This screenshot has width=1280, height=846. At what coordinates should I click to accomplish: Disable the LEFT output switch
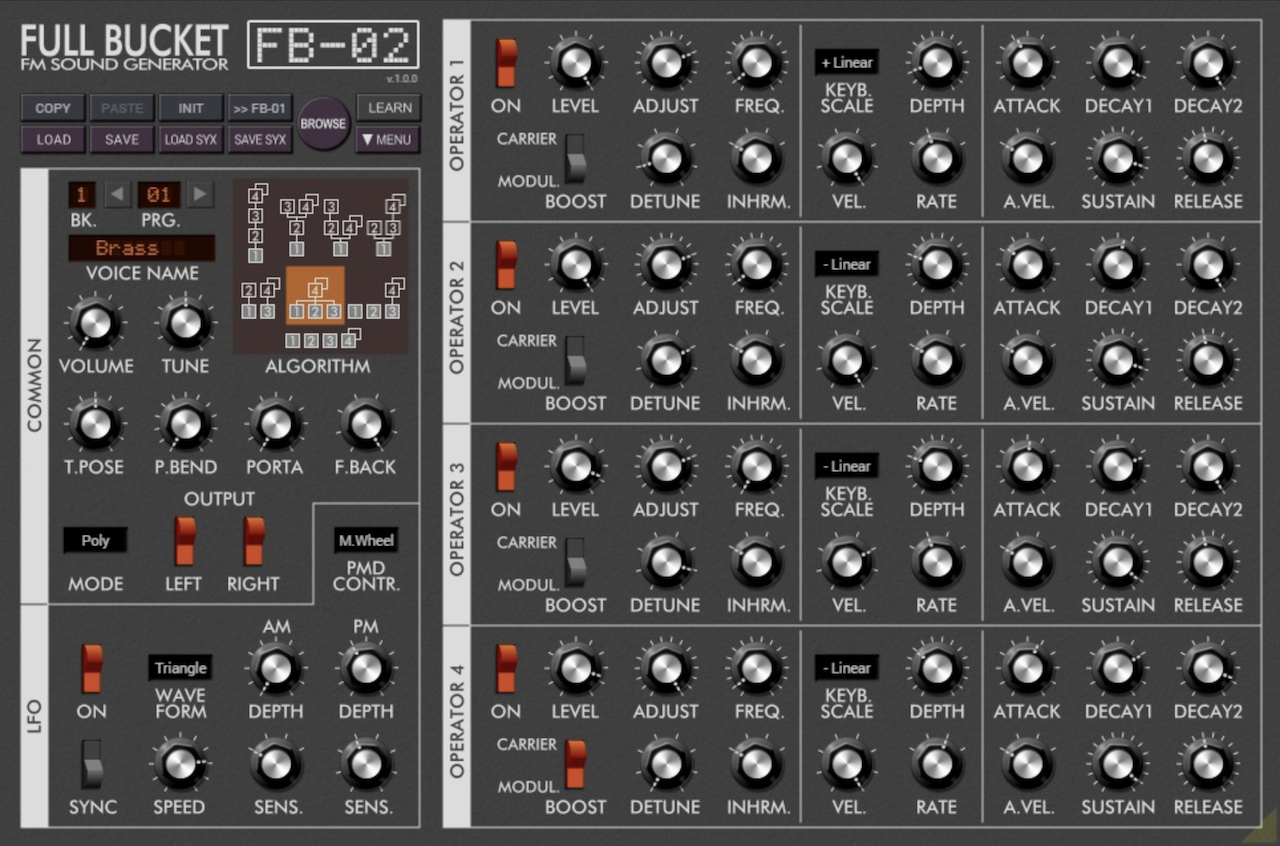pos(184,541)
